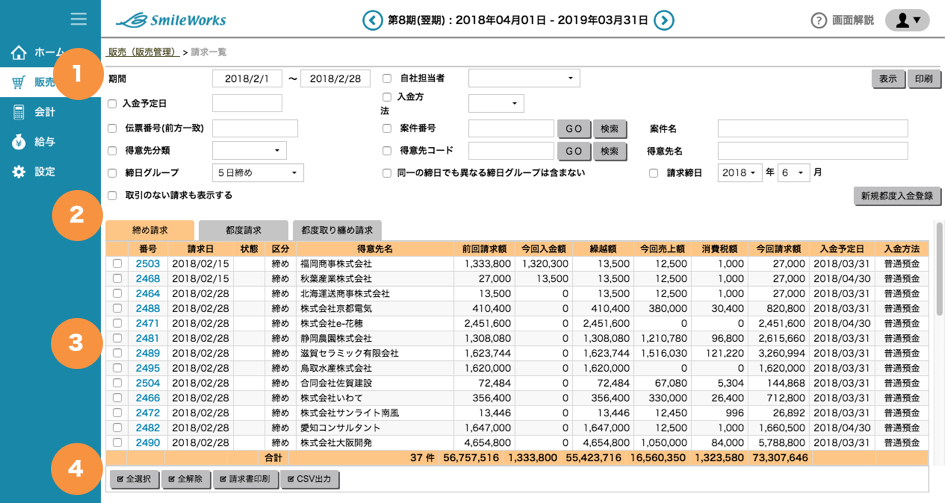Open the hamburger menu icon
The image size is (945, 503).
coord(78,19)
